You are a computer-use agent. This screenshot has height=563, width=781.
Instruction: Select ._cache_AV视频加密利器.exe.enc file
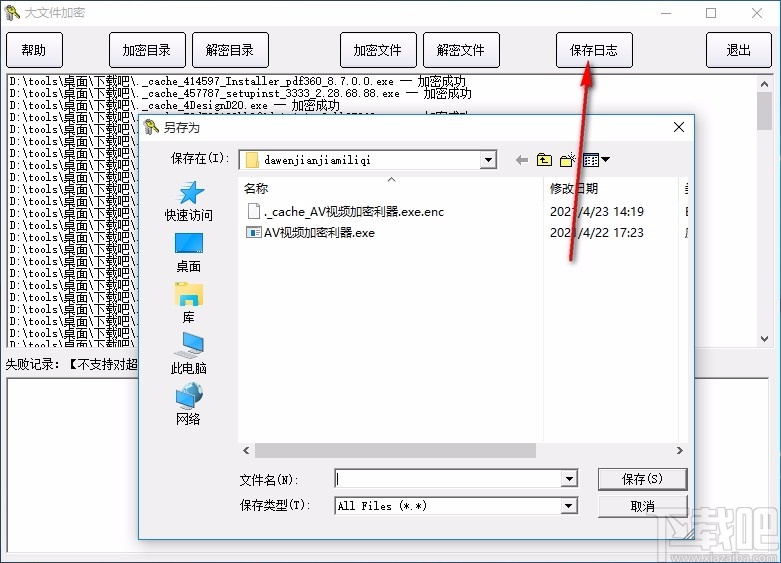[x=346, y=212]
